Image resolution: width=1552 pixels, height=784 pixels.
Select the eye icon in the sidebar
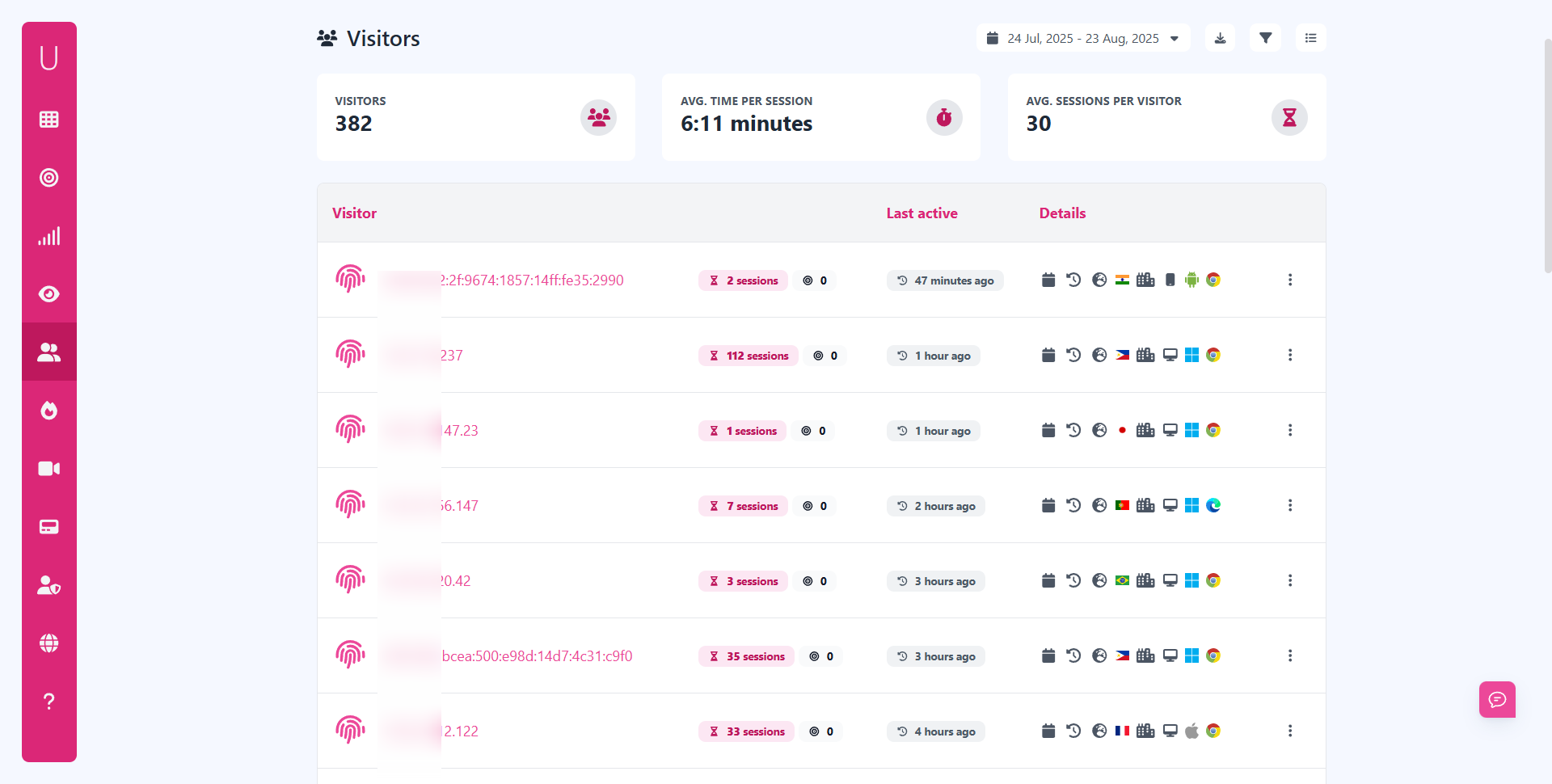tap(48, 294)
